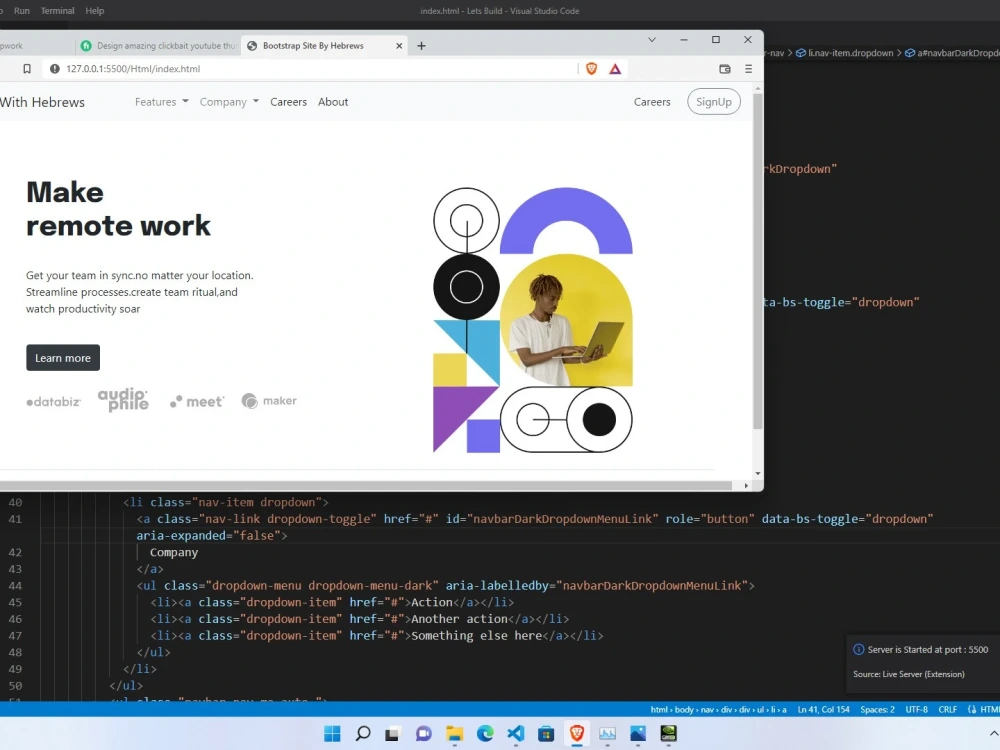Close the Bootstrap Site By Hebrews tab

pos(399,46)
